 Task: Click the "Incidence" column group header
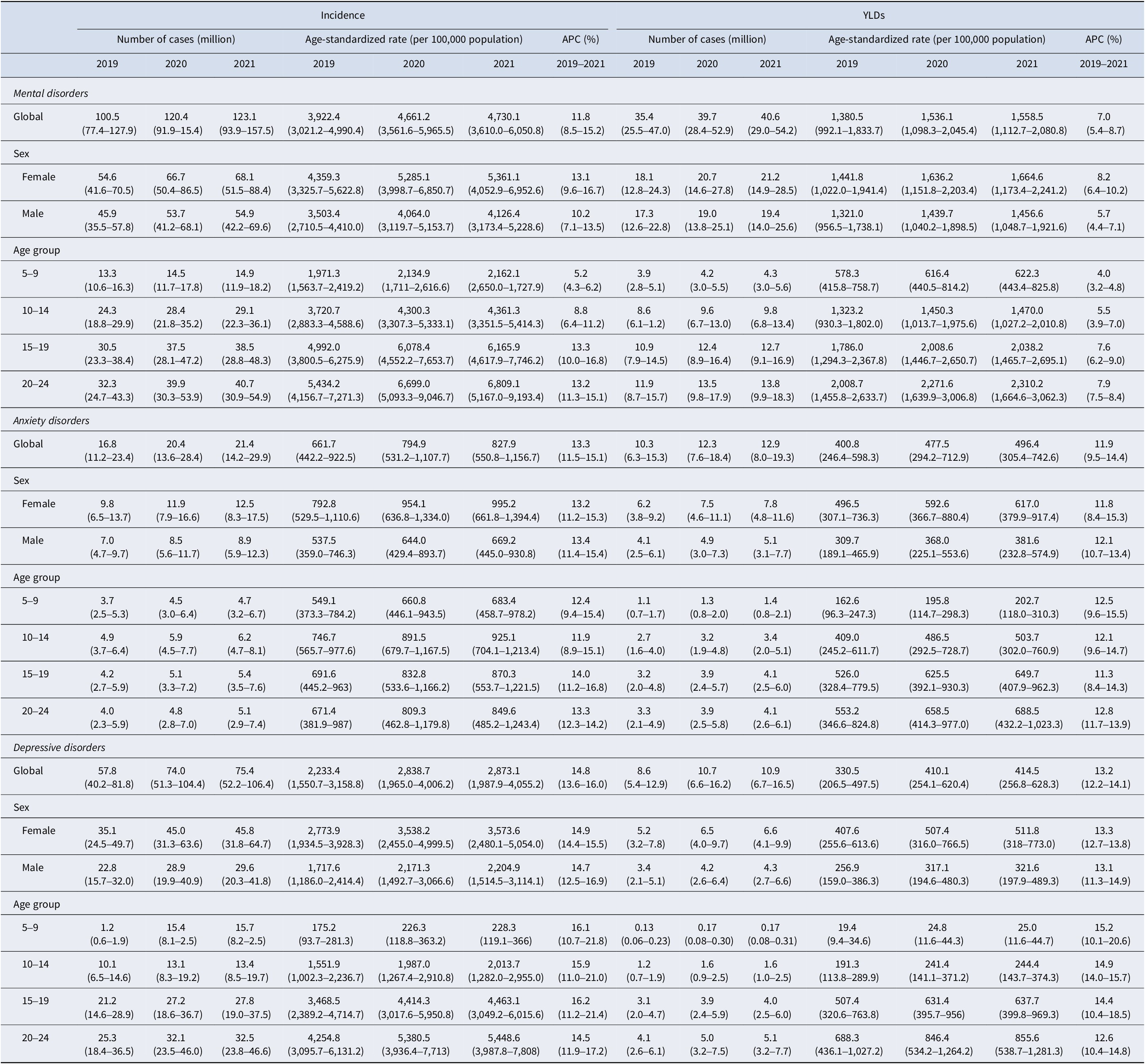(x=343, y=15)
